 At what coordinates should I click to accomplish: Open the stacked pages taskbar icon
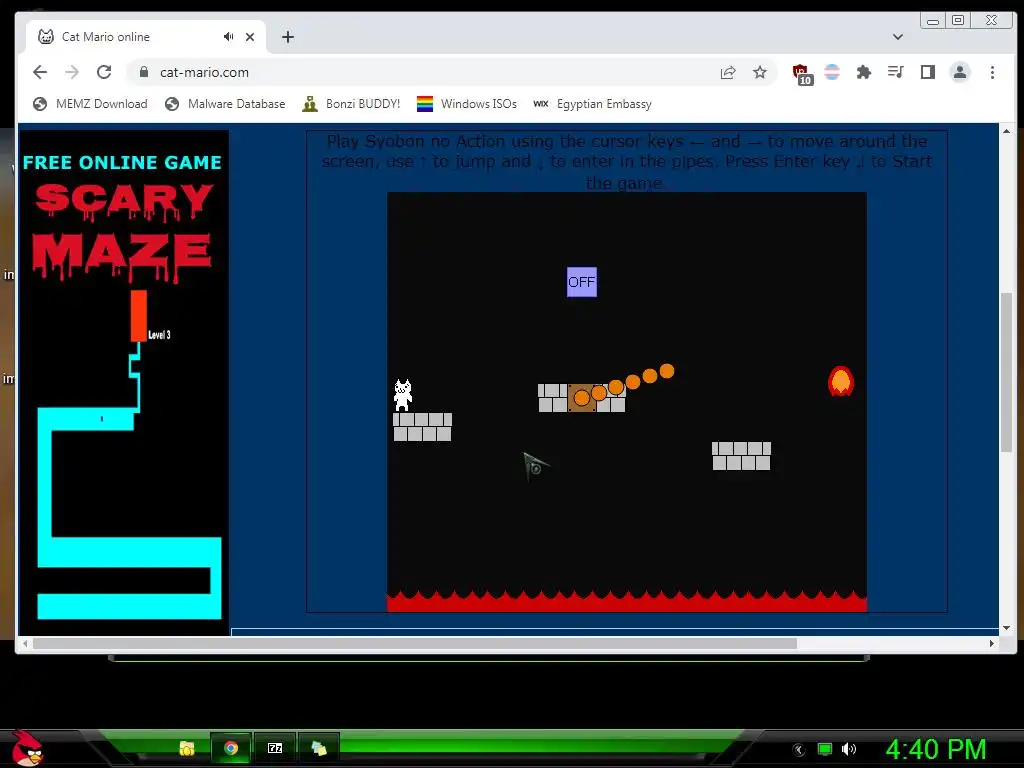point(319,748)
